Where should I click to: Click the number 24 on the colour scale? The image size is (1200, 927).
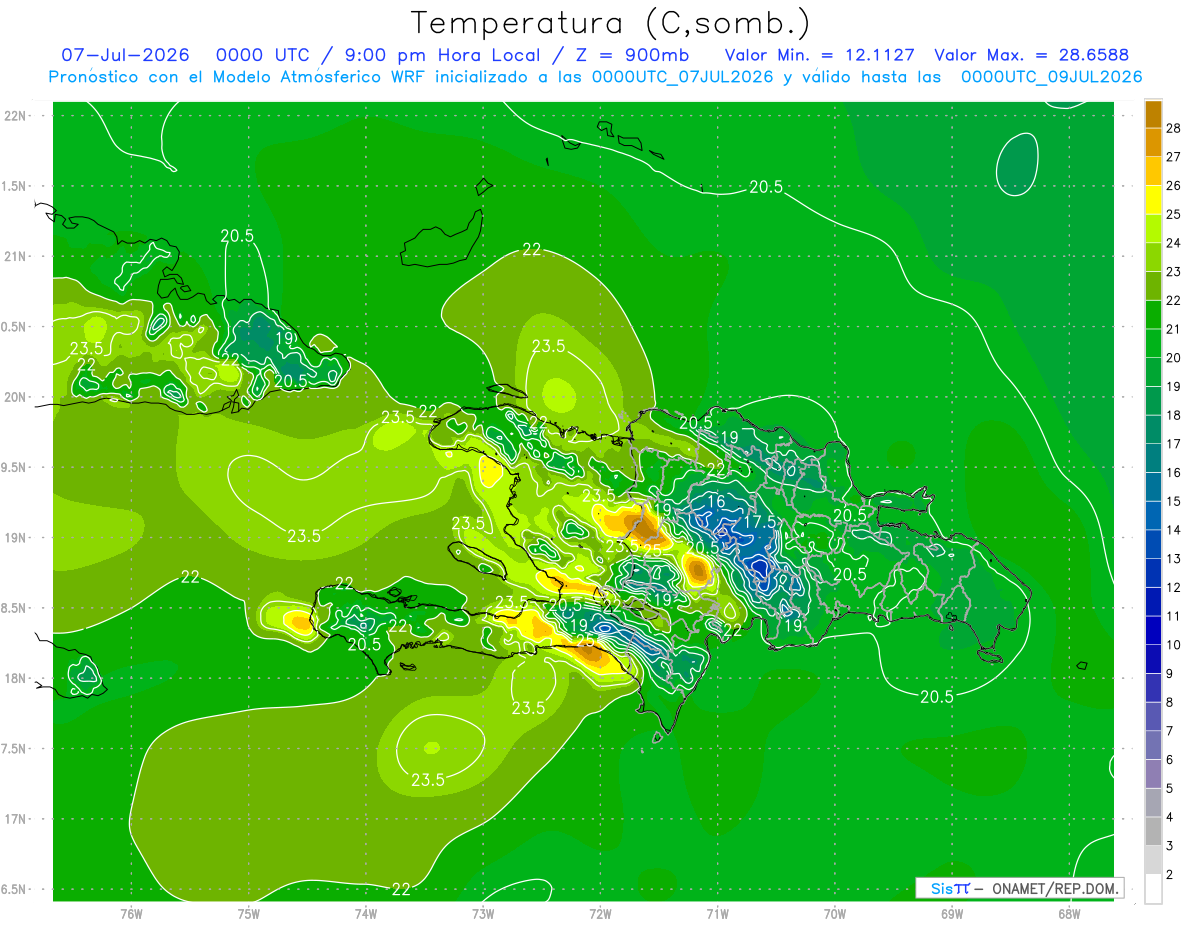(1174, 243)
